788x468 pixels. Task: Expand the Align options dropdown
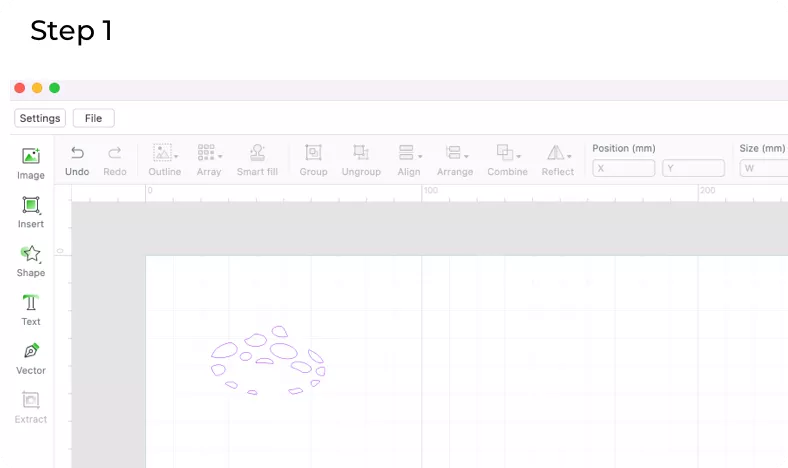pyautogui.click(x=420, y=156)
